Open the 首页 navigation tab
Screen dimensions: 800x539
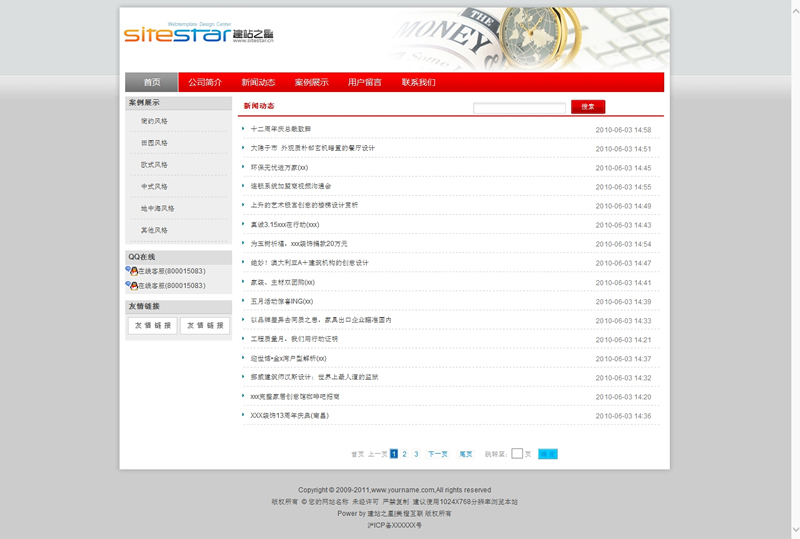coord(151,82)
